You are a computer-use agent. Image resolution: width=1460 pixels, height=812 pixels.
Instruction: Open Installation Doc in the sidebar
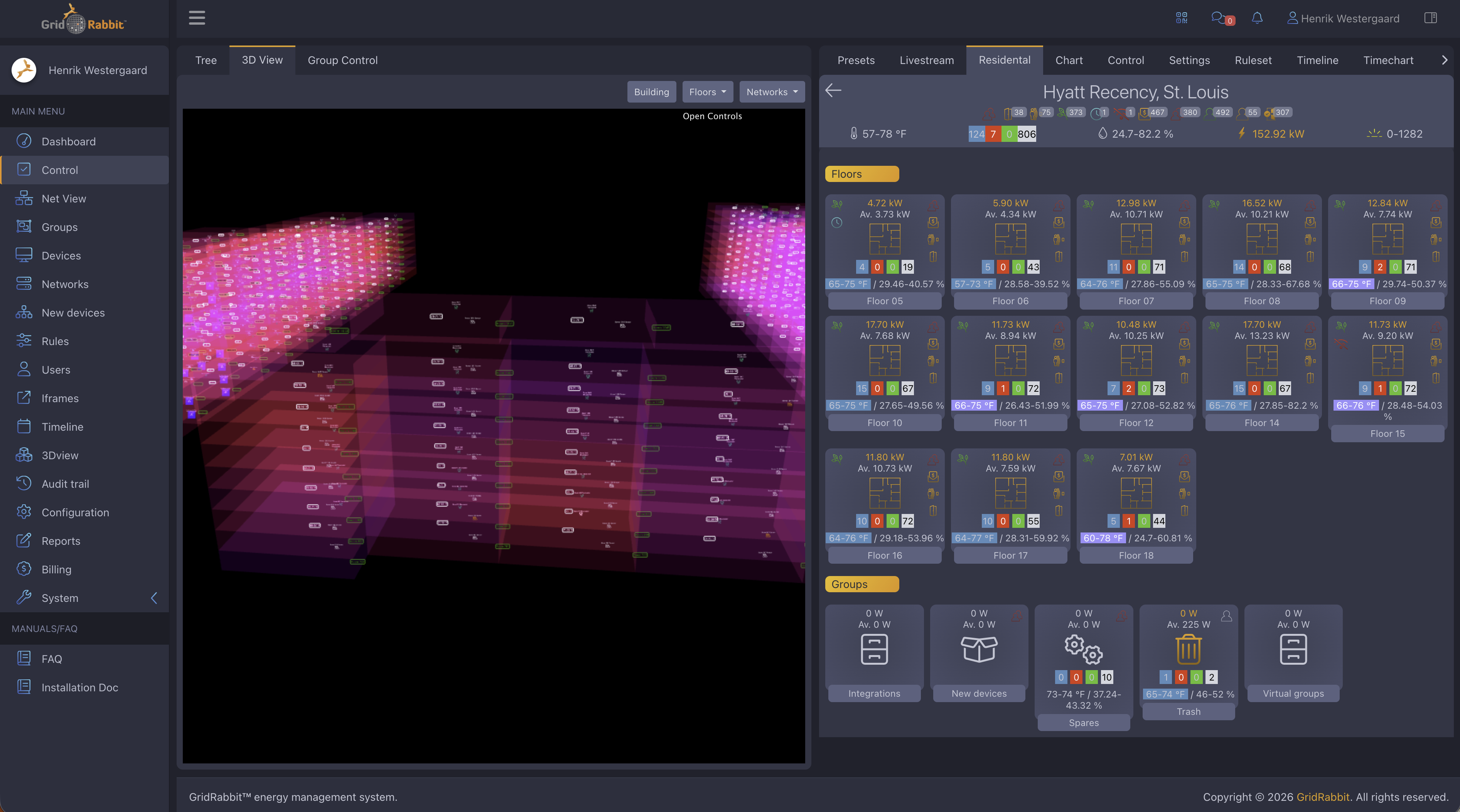pyautogui.click(x=84, y=687)
